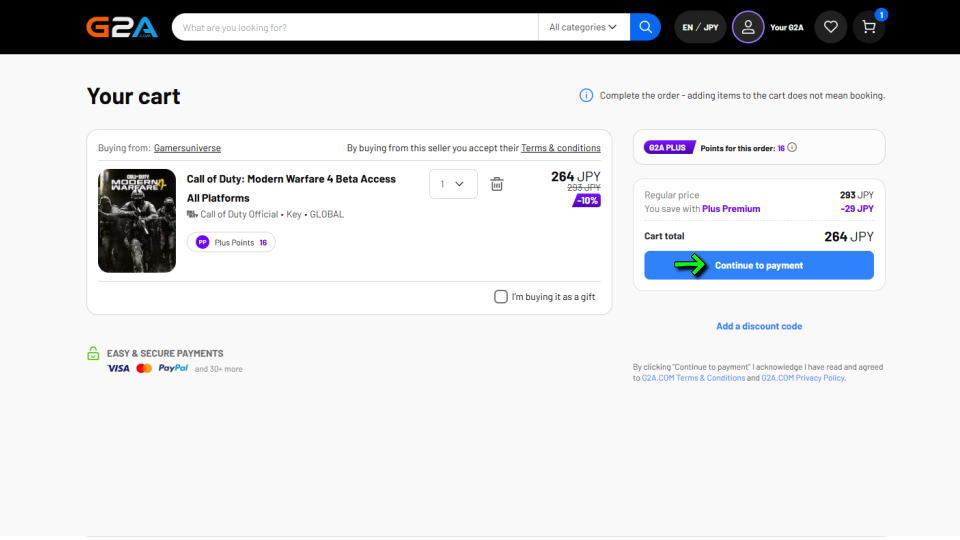Click the PayPal payment logo
The width and height of the screenshot is (960, 540).
173,368
